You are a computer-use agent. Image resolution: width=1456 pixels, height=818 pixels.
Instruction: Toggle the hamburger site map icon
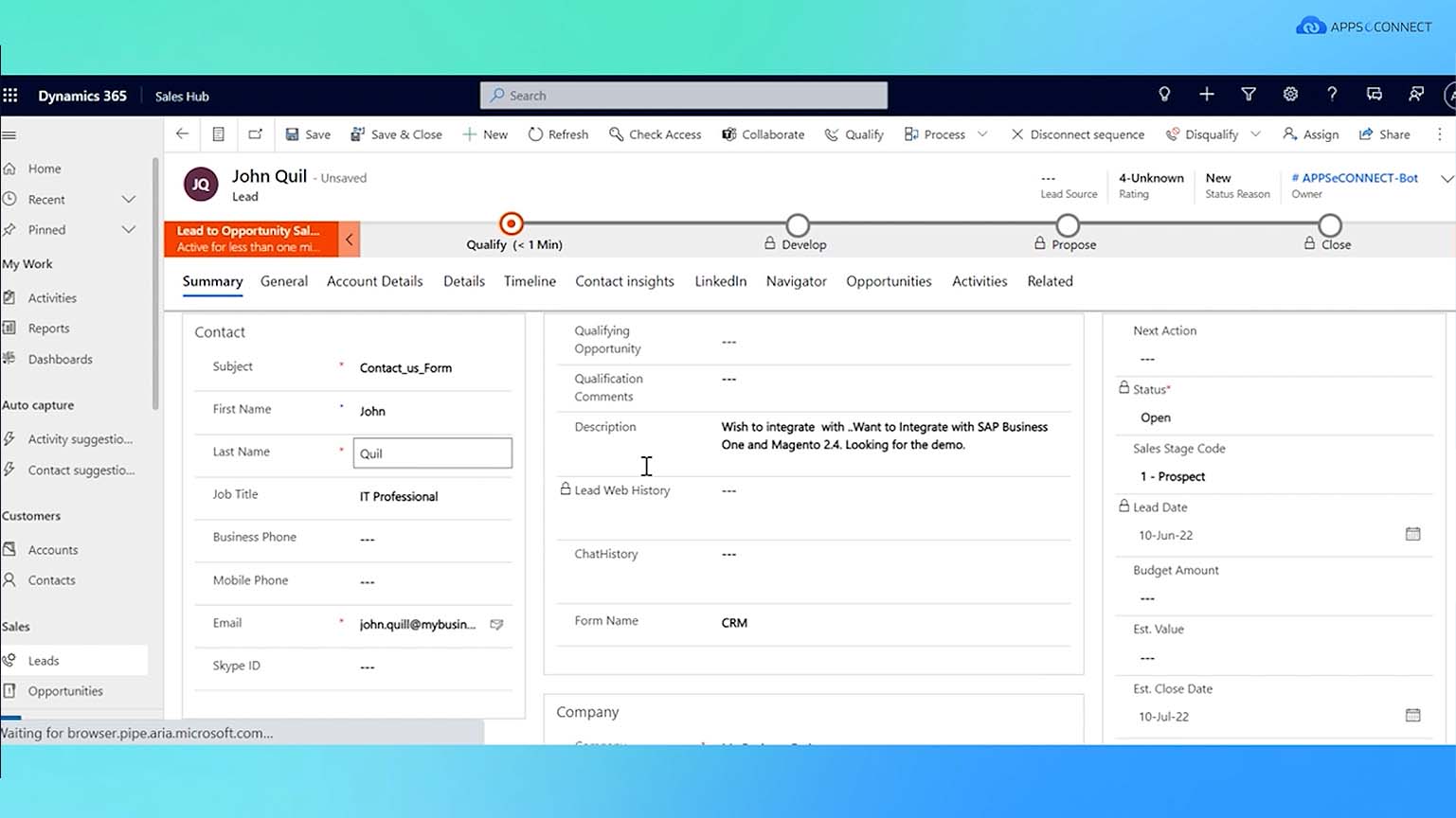[x=9, y=135]
